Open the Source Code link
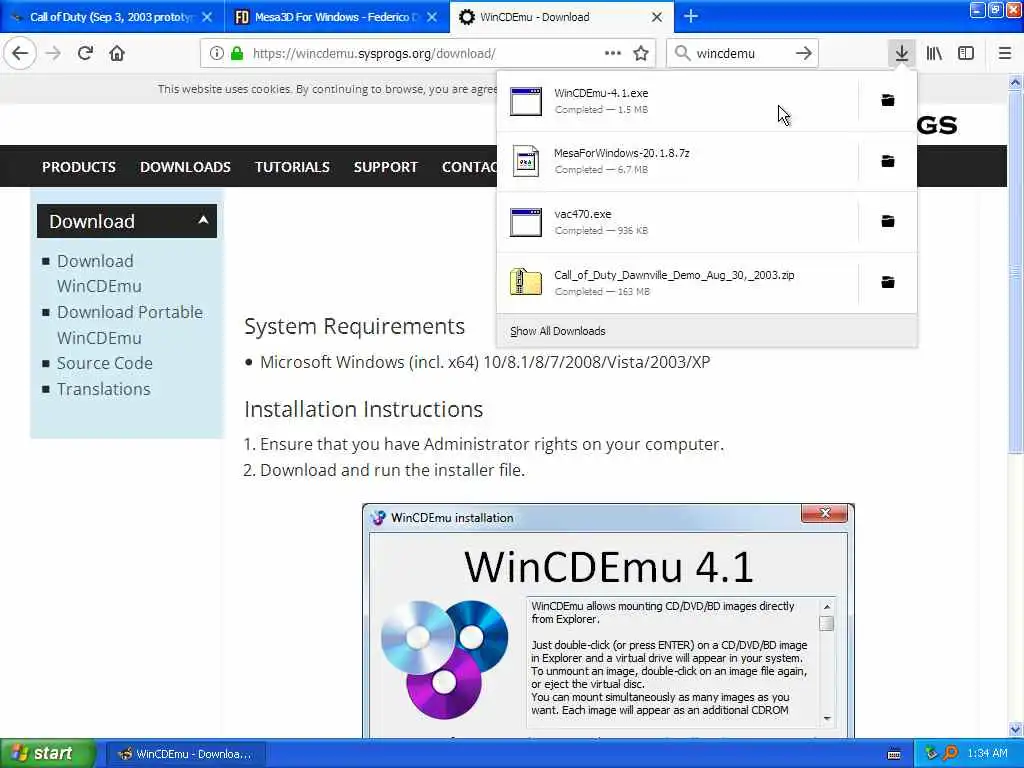This screenshot has height=768, width=1024. click(x=105, y=363)
